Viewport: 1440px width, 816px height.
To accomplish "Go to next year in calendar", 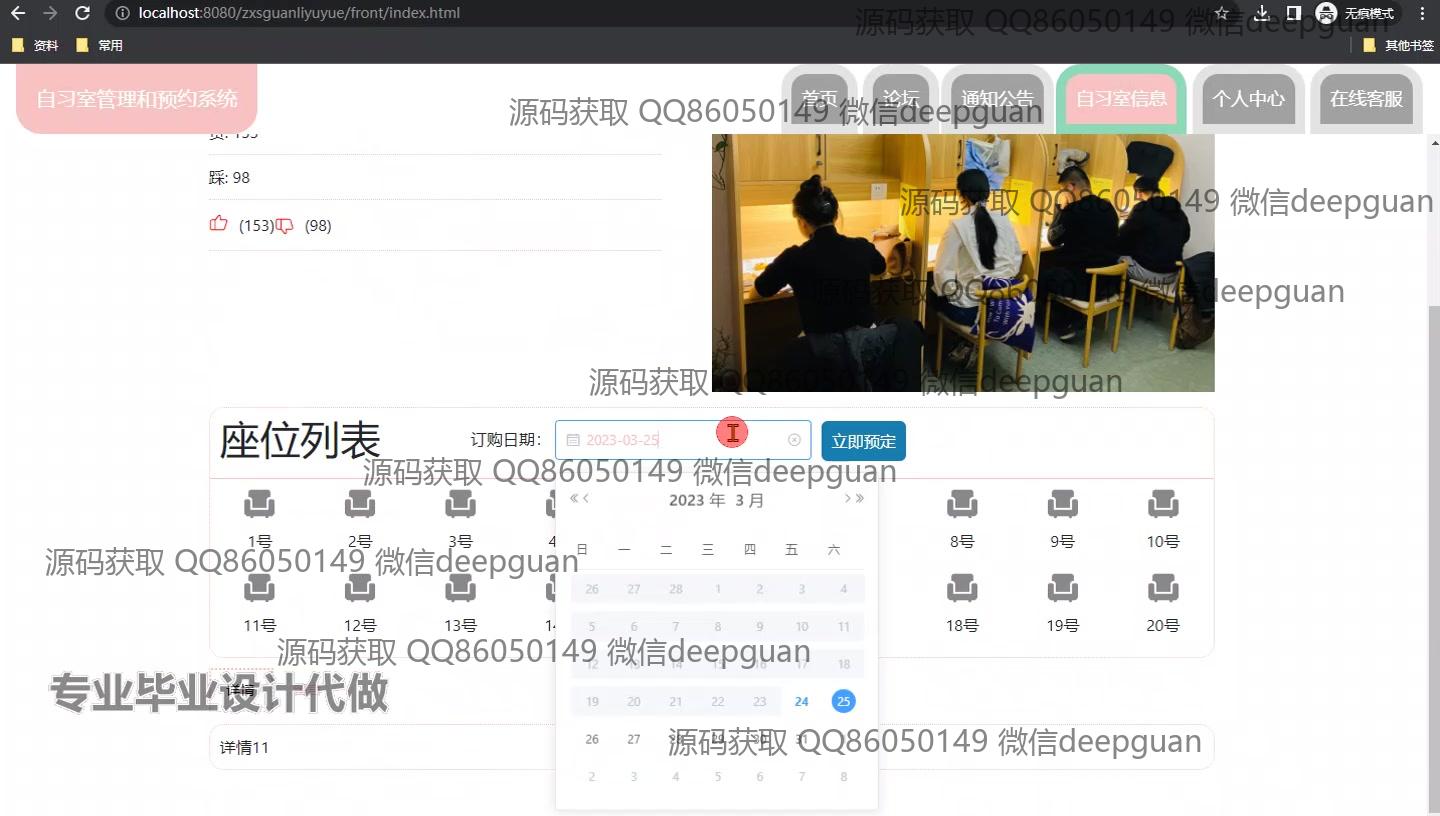I will click(860, 499).
